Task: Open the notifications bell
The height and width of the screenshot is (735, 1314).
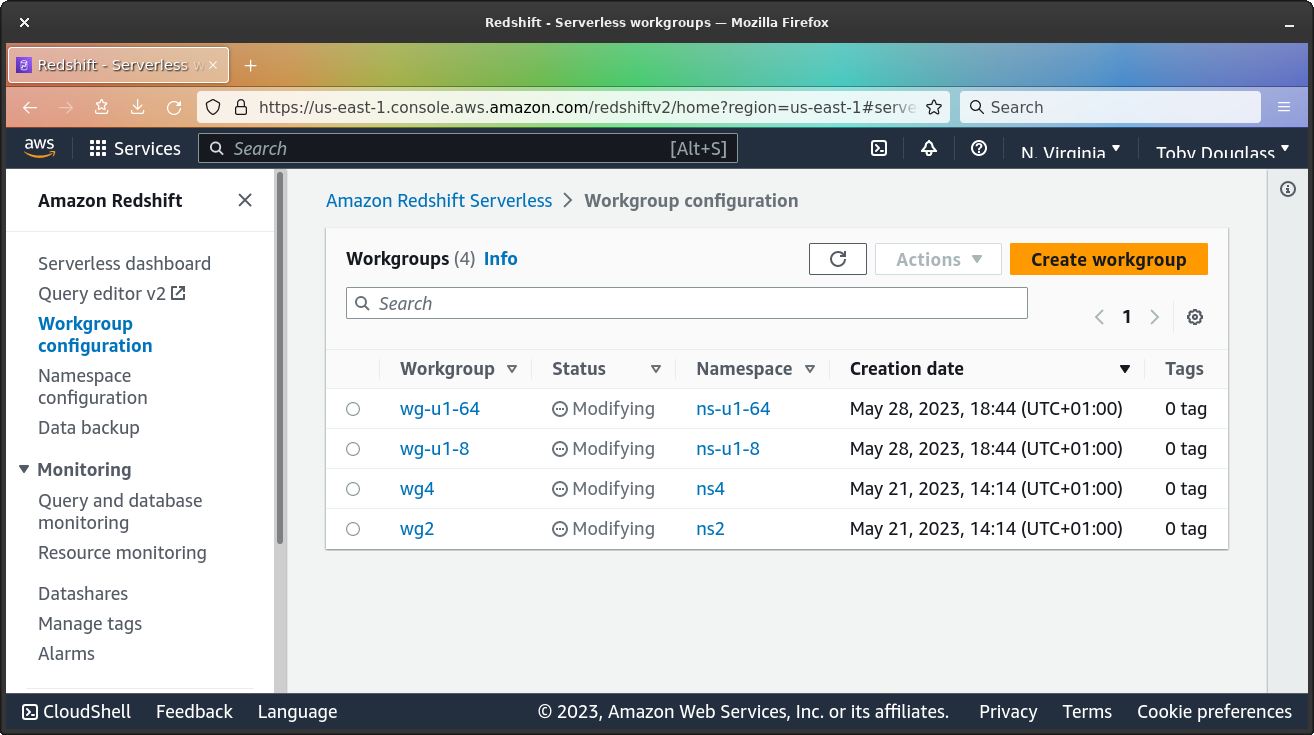Action: coord(929,148)
